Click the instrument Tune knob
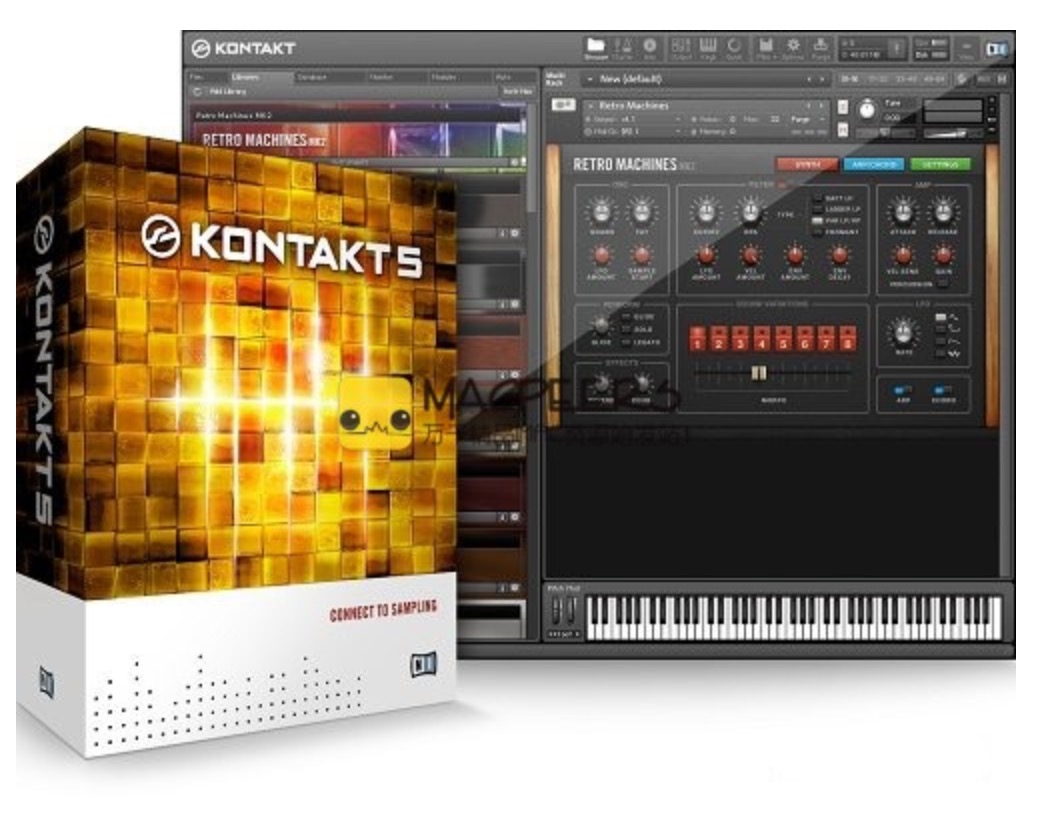This screenshot has height=826, width=1064. point(867,110)
